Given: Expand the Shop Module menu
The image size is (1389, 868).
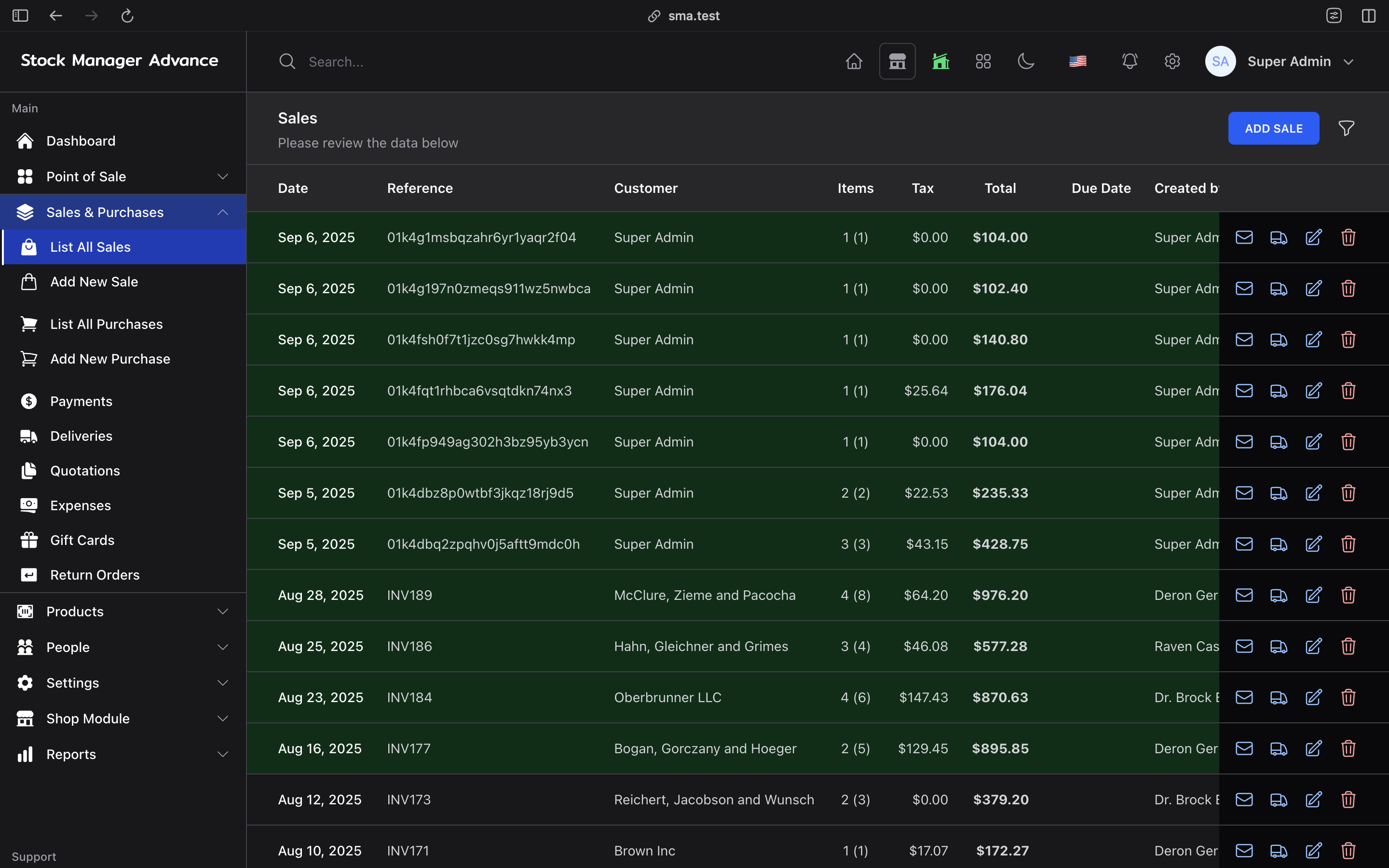Looking at the screenshot, I should (x=123, y=718).
